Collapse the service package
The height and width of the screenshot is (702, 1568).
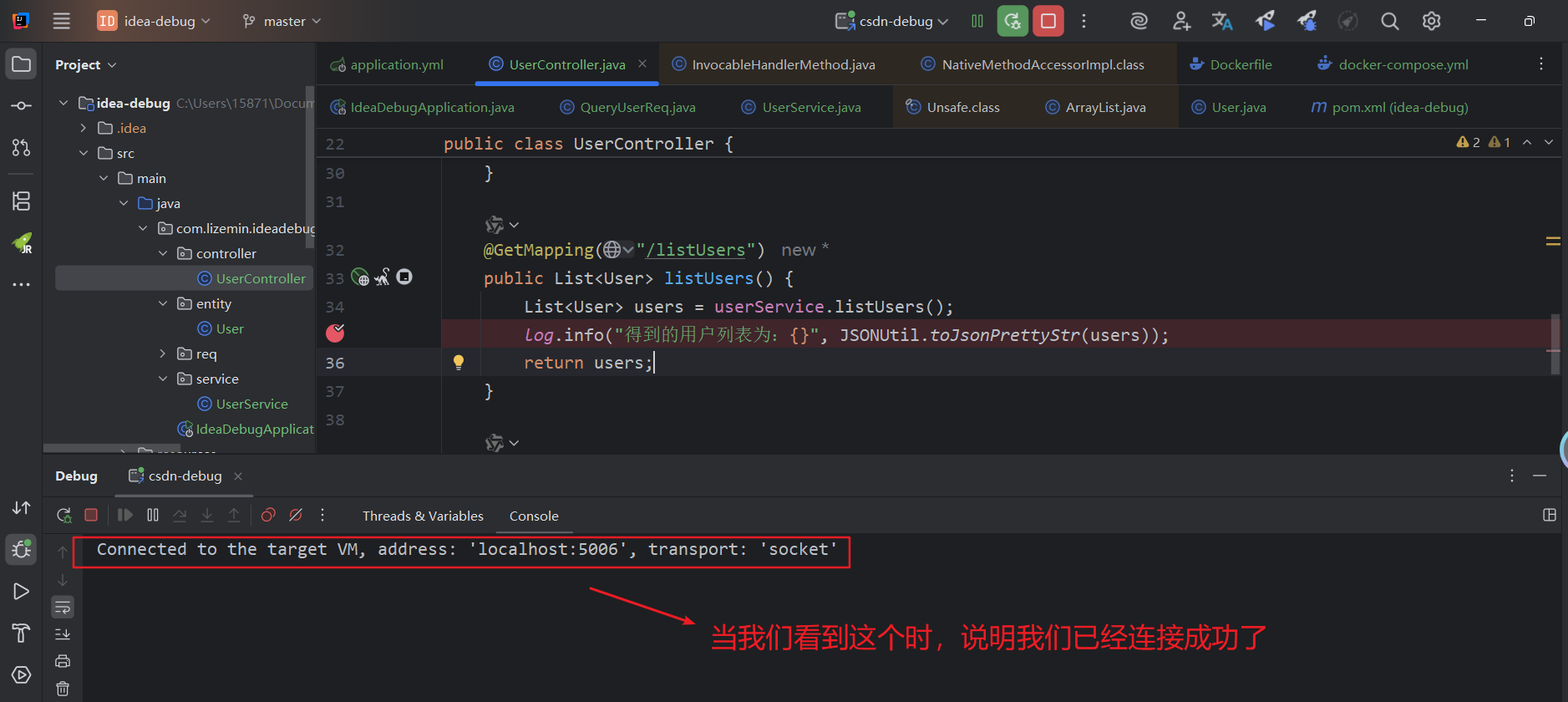pos(163,379)
